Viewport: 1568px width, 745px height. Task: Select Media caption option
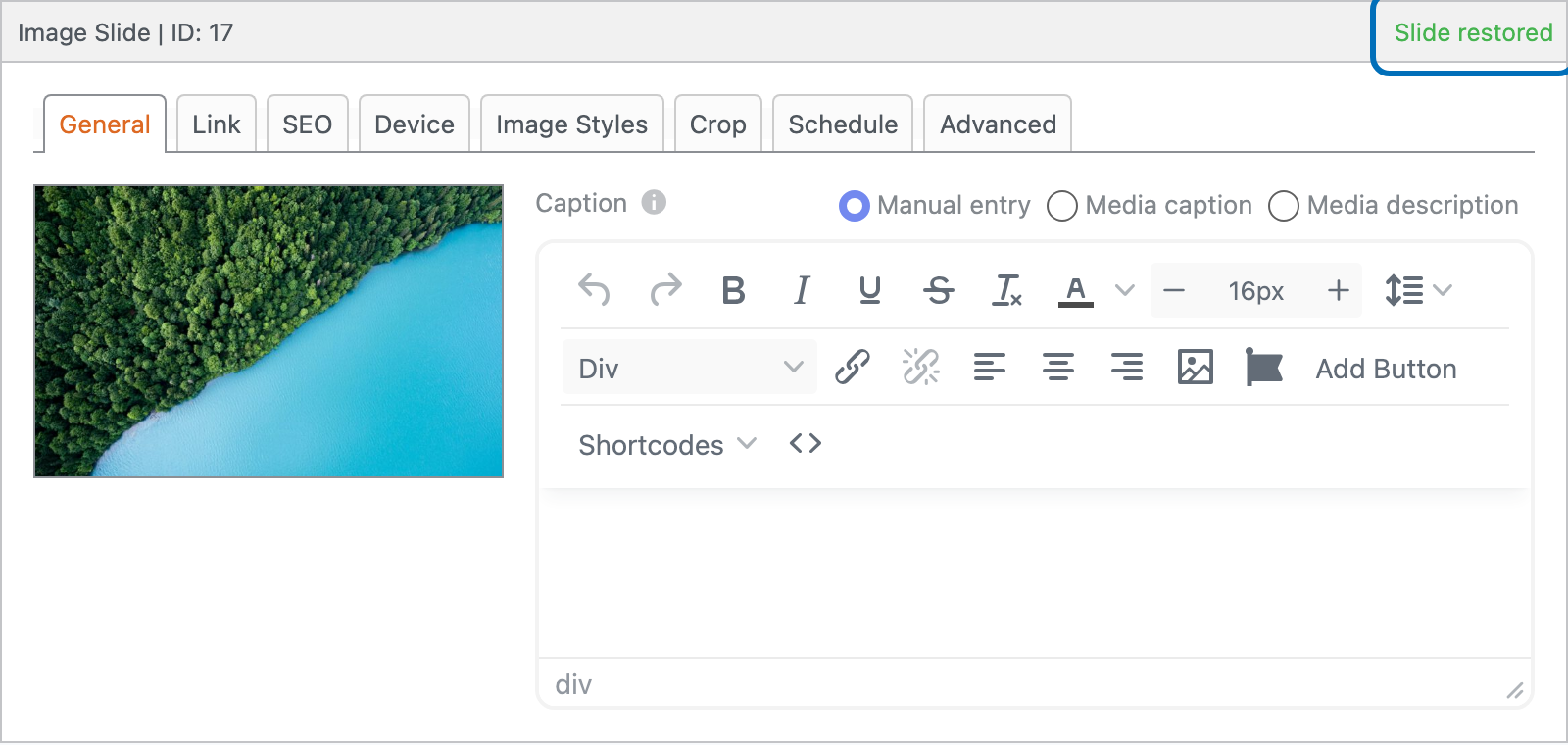click(x=1062, y=206)
